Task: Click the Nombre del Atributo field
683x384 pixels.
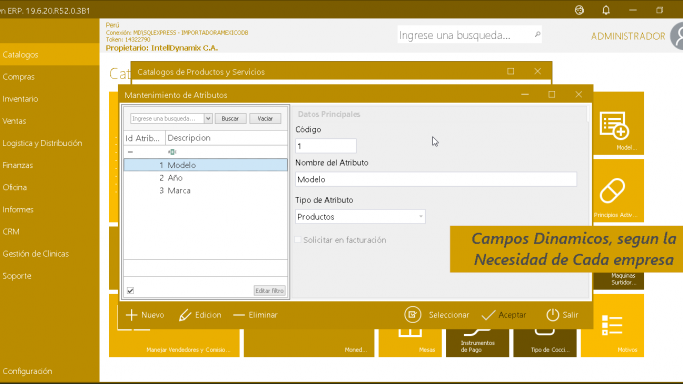Action: (x=436, y=179)
